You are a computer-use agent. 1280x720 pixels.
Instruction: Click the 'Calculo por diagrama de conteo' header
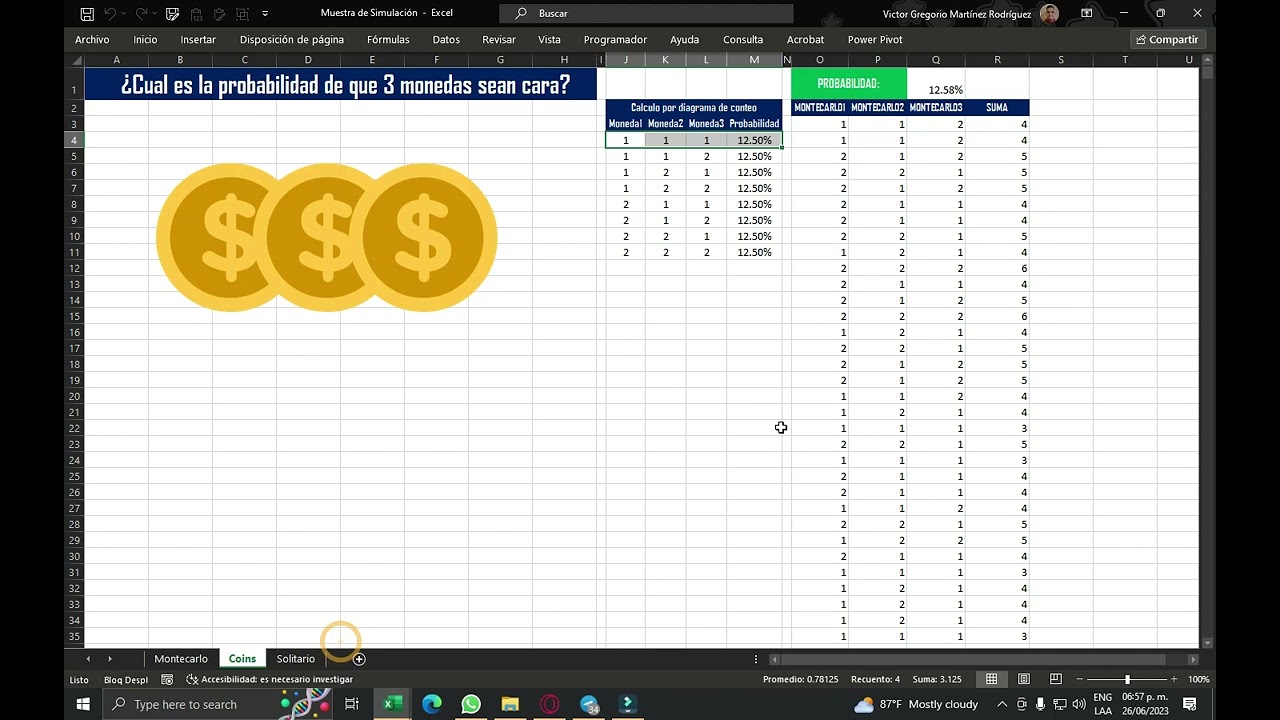click(694, 108)
